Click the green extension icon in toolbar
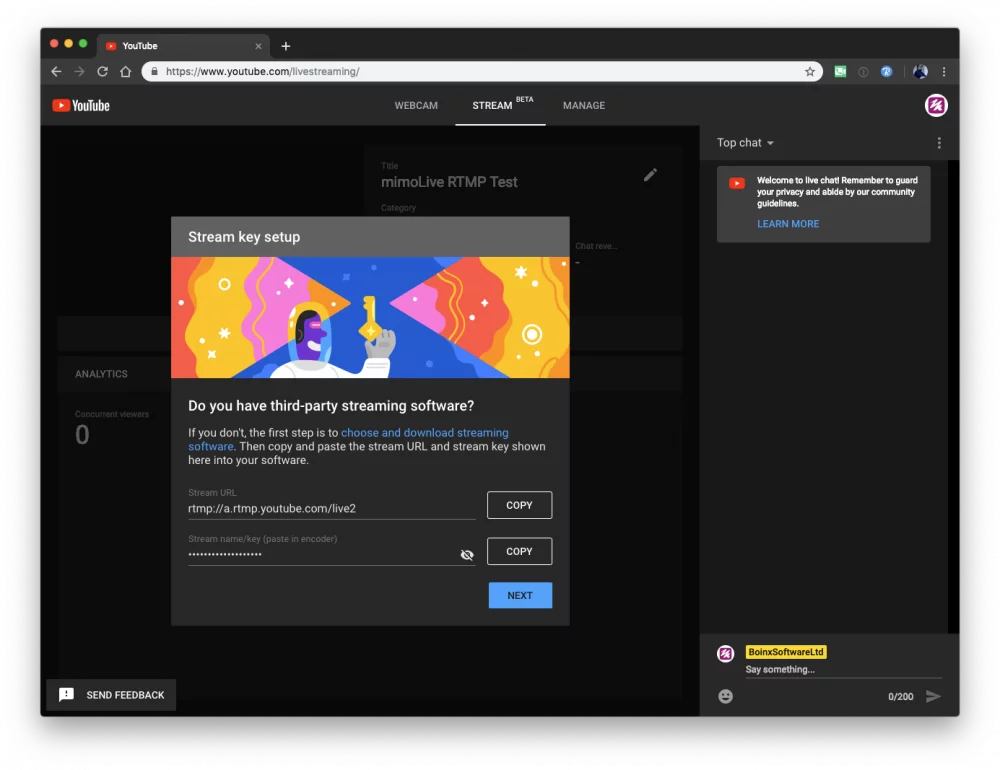Screen dimensions: 1000x770 pos(841,71)
